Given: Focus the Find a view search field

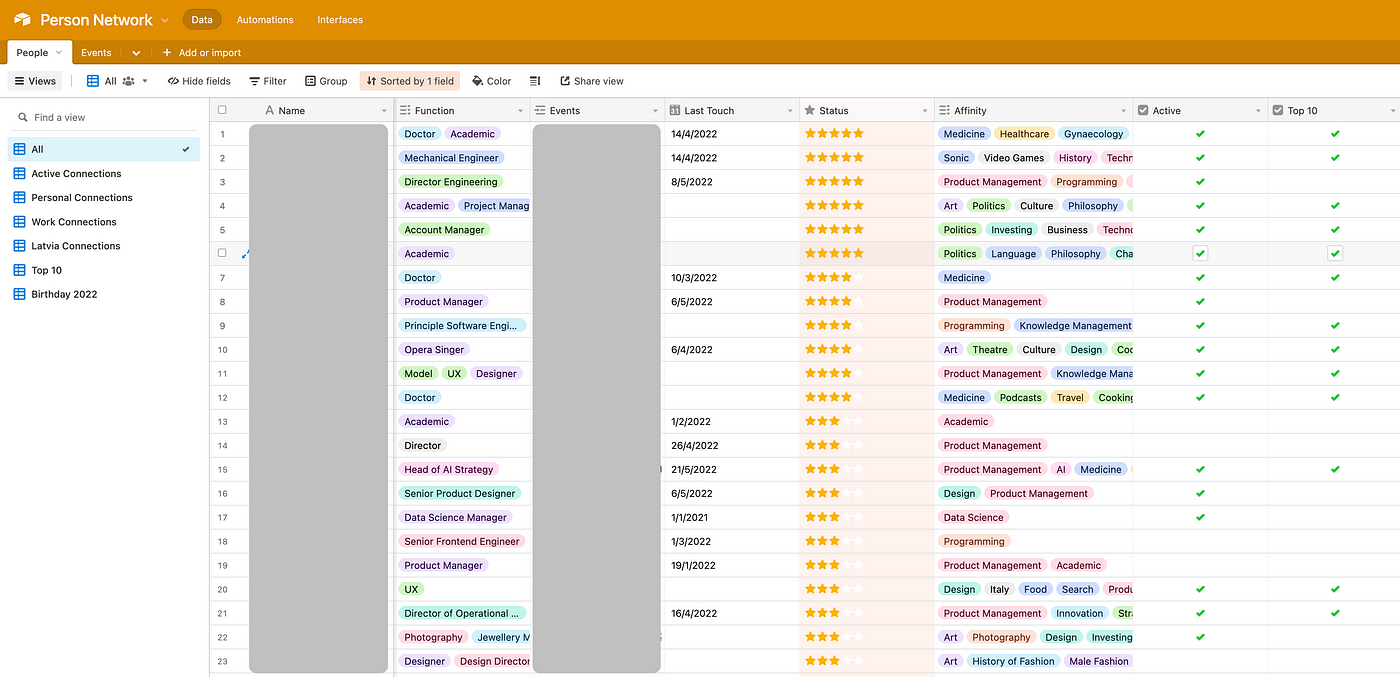Looking at the screenshot, I should [104, 117].
